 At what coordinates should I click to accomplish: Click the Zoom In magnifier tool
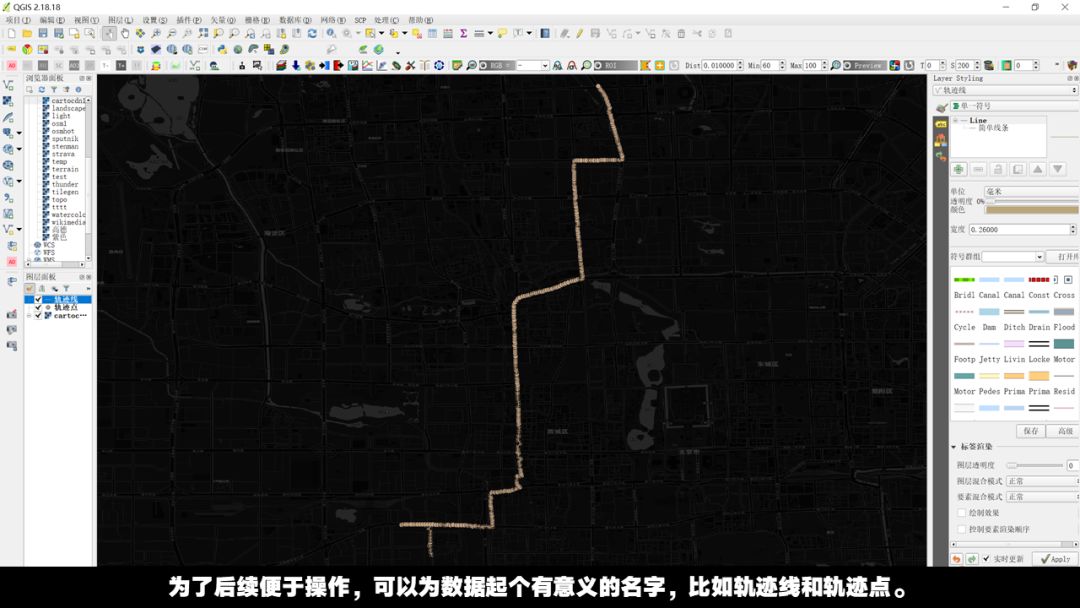pyautogui.click(x=156, y=33)
